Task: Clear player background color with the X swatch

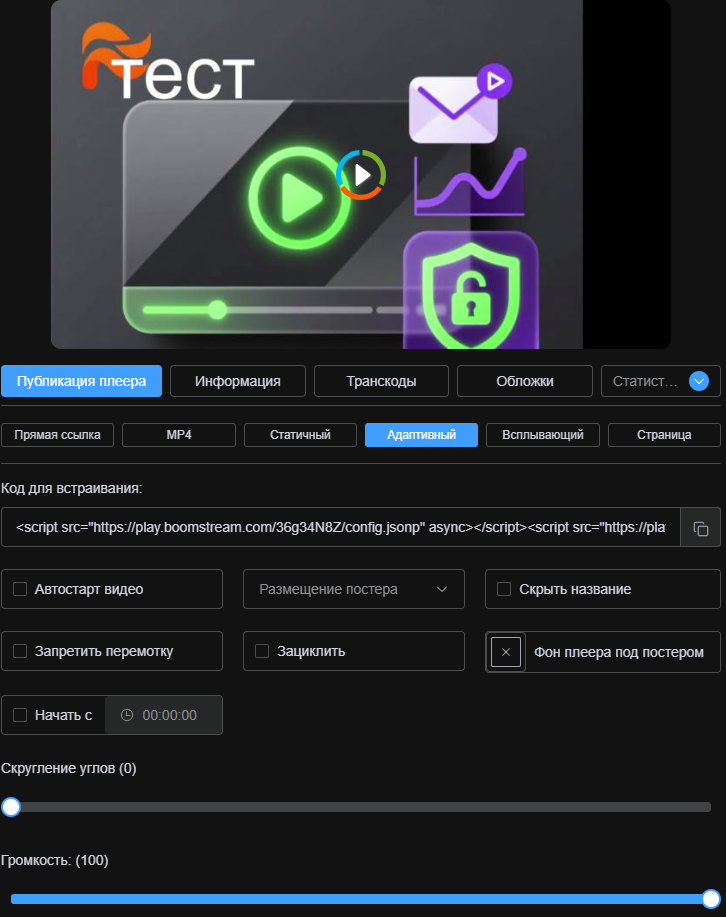Action: 505,651
